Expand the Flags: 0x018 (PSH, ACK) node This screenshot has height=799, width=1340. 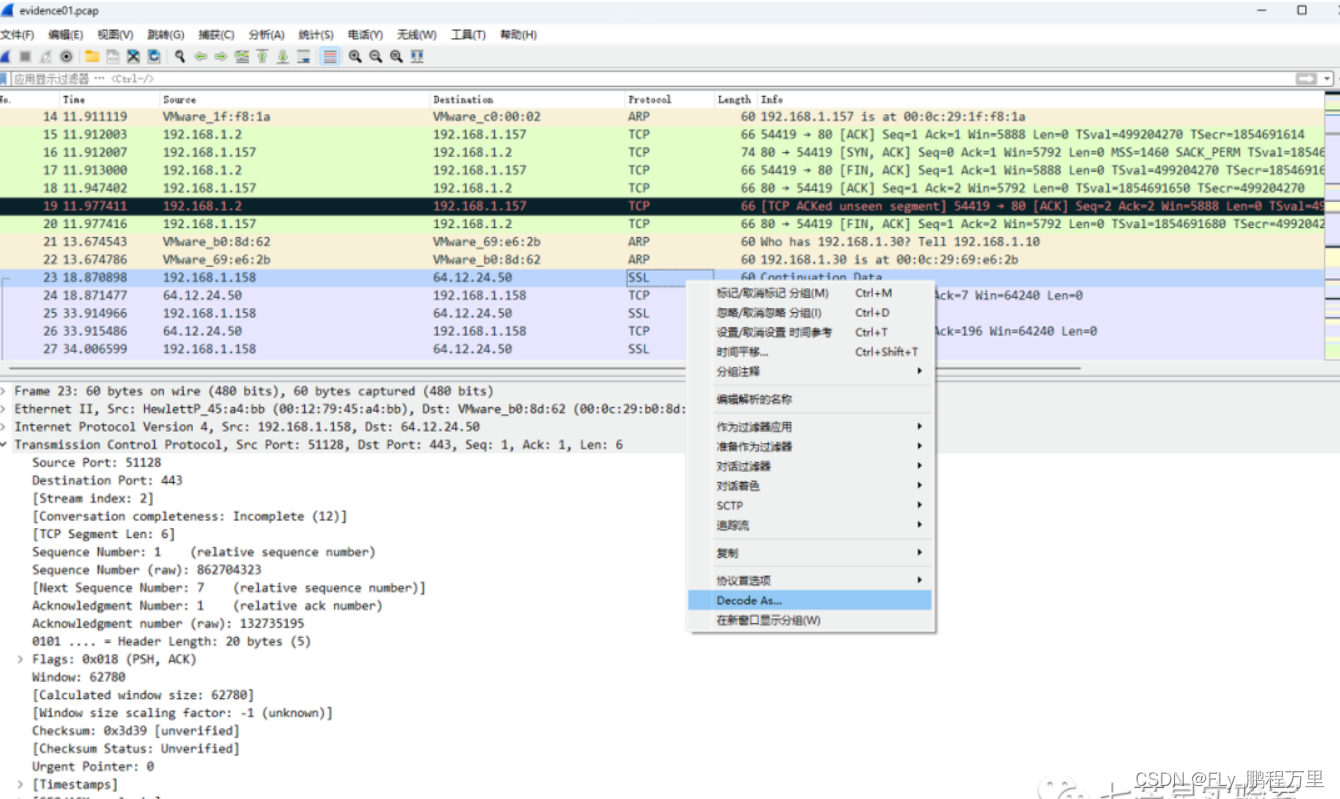[22, 659]
